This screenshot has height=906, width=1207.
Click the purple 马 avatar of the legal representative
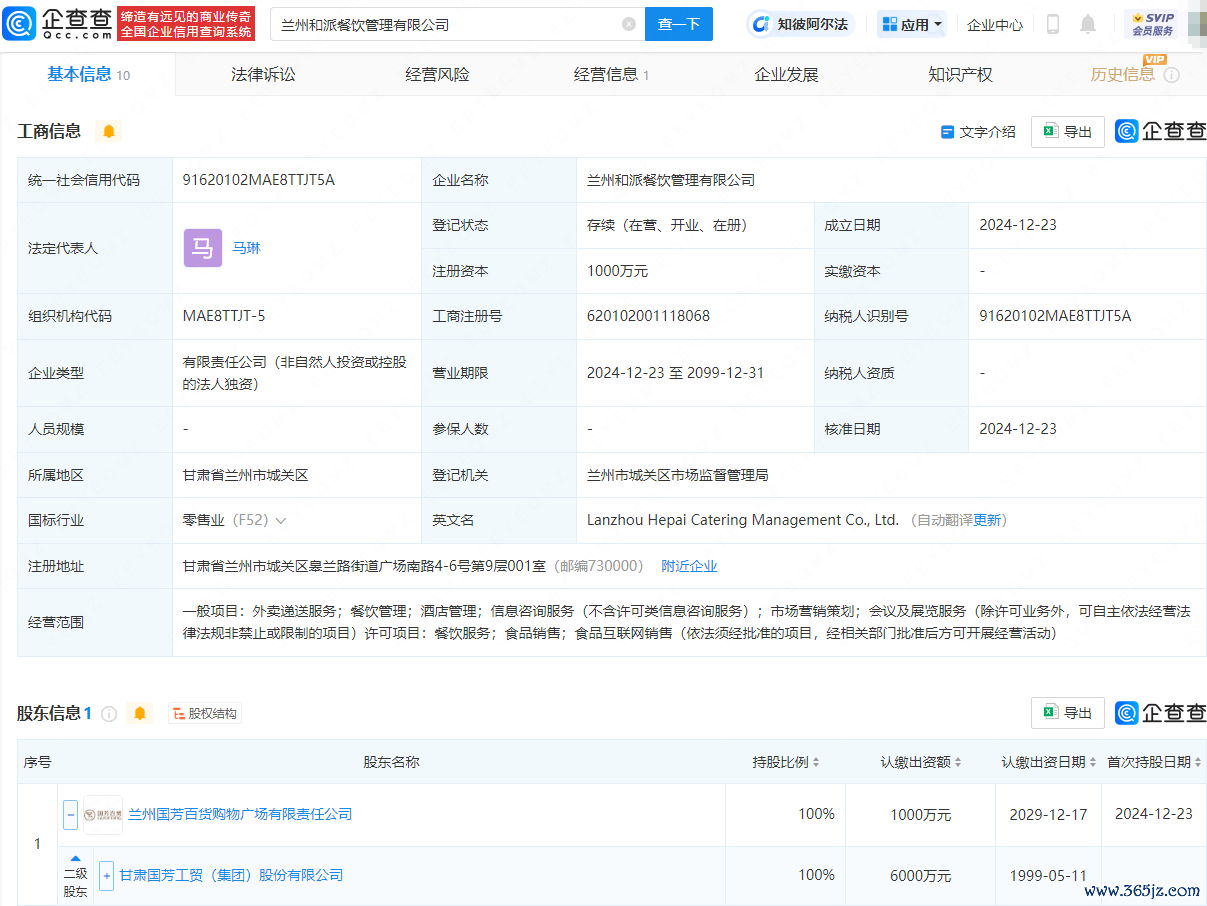(203, 248)
